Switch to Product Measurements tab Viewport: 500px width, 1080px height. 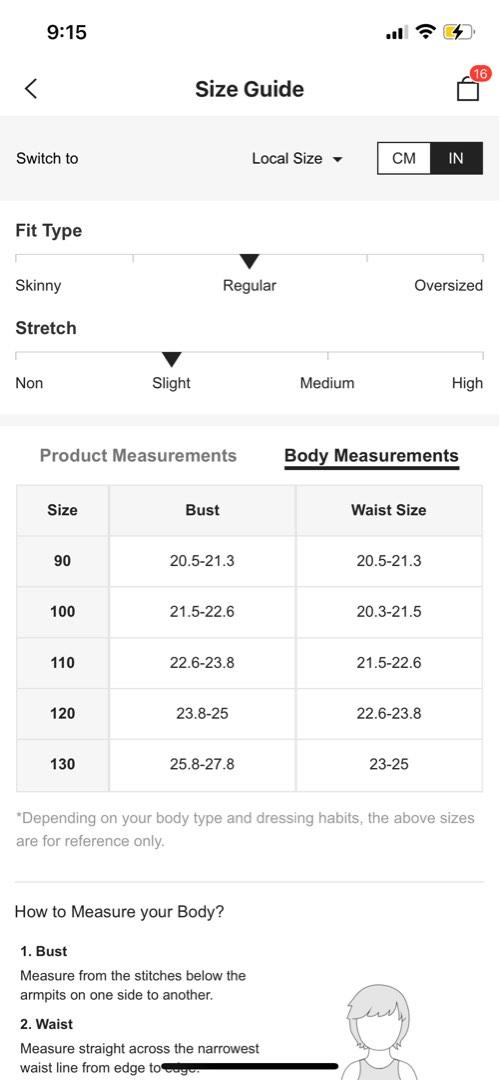click(x=138, y=455)
